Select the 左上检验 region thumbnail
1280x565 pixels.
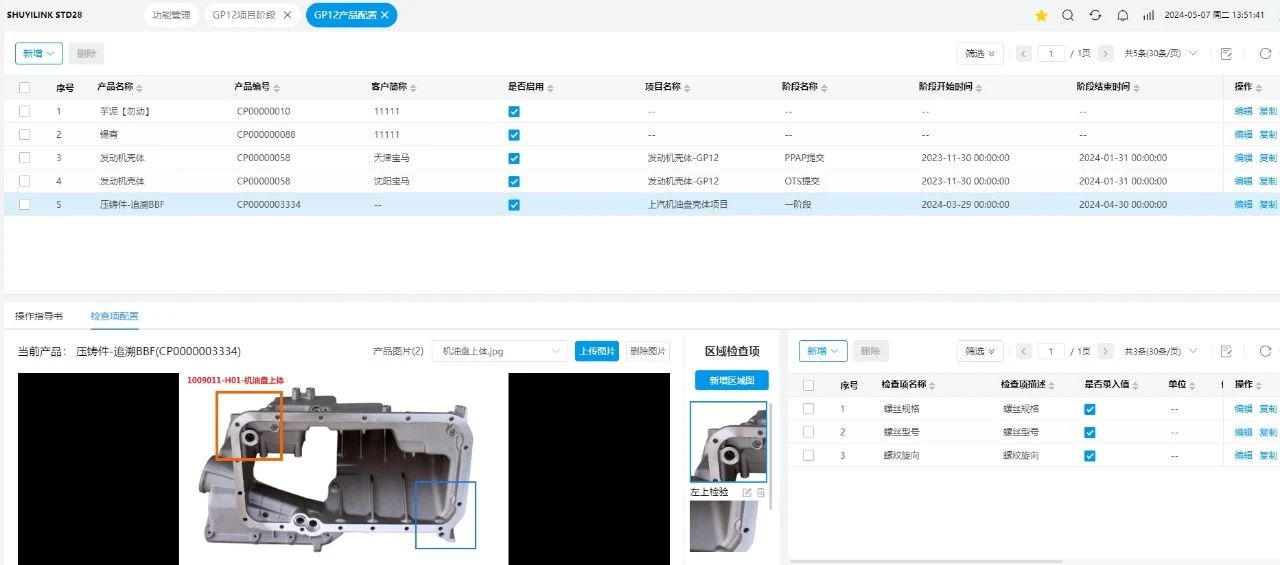[x=728, y=441]
